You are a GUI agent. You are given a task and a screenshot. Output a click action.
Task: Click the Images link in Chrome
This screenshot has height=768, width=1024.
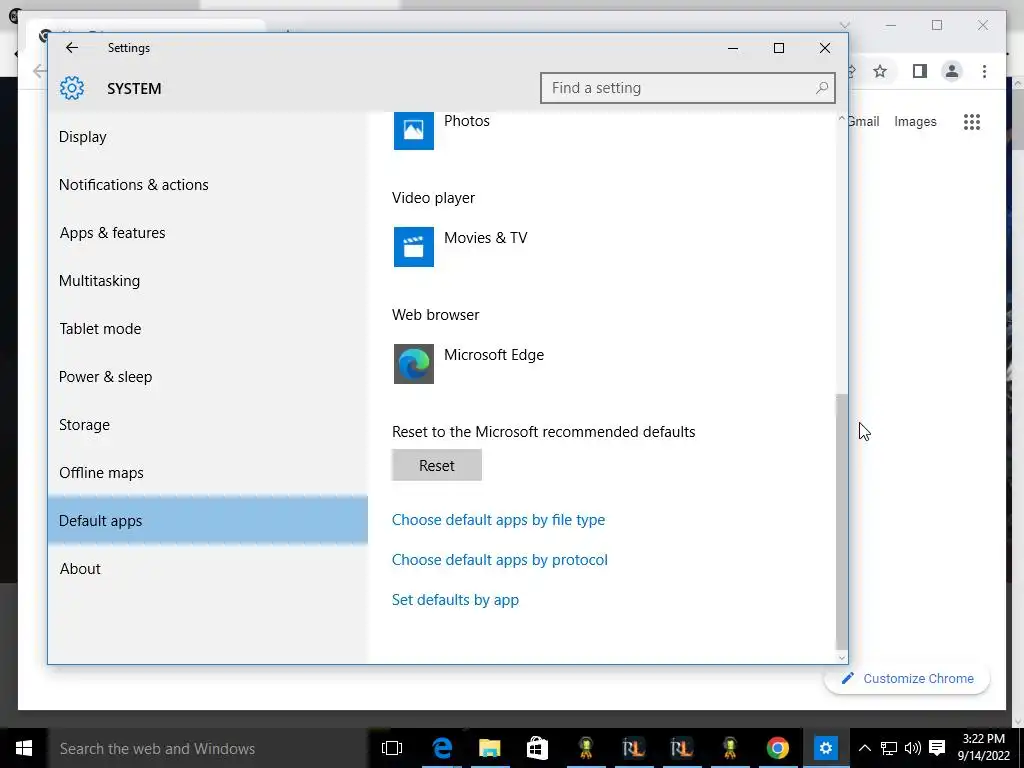pyautogui.click(x=915, y=121)
